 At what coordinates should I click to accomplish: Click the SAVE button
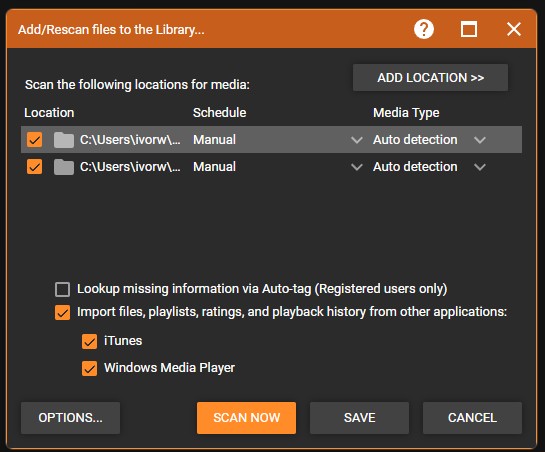coord(359,418)
